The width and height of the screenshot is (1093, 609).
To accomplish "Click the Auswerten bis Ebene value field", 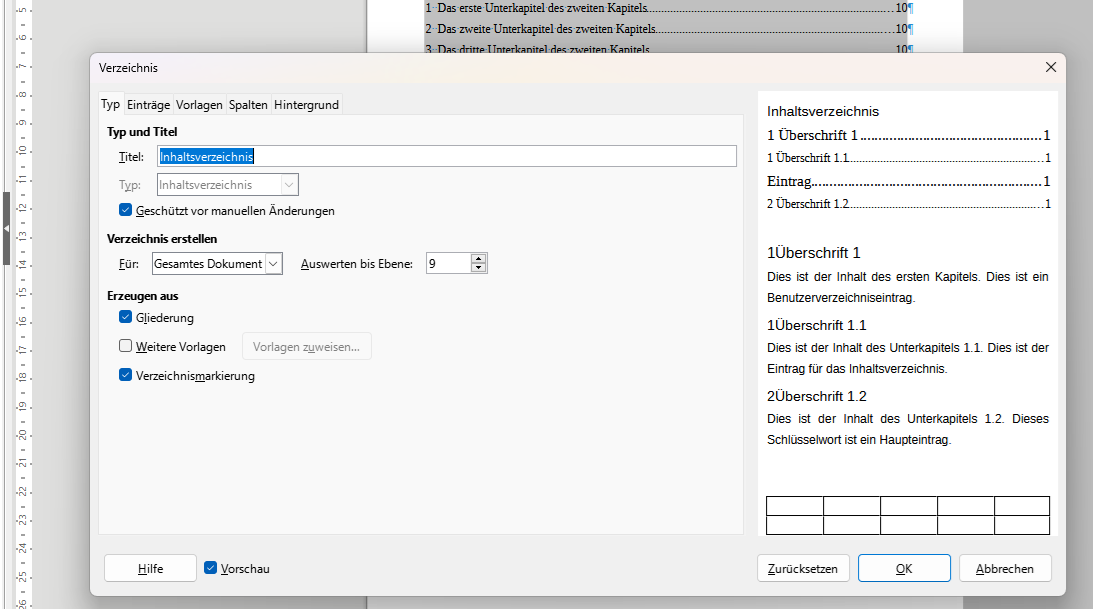I will click(x=448, y=263).
